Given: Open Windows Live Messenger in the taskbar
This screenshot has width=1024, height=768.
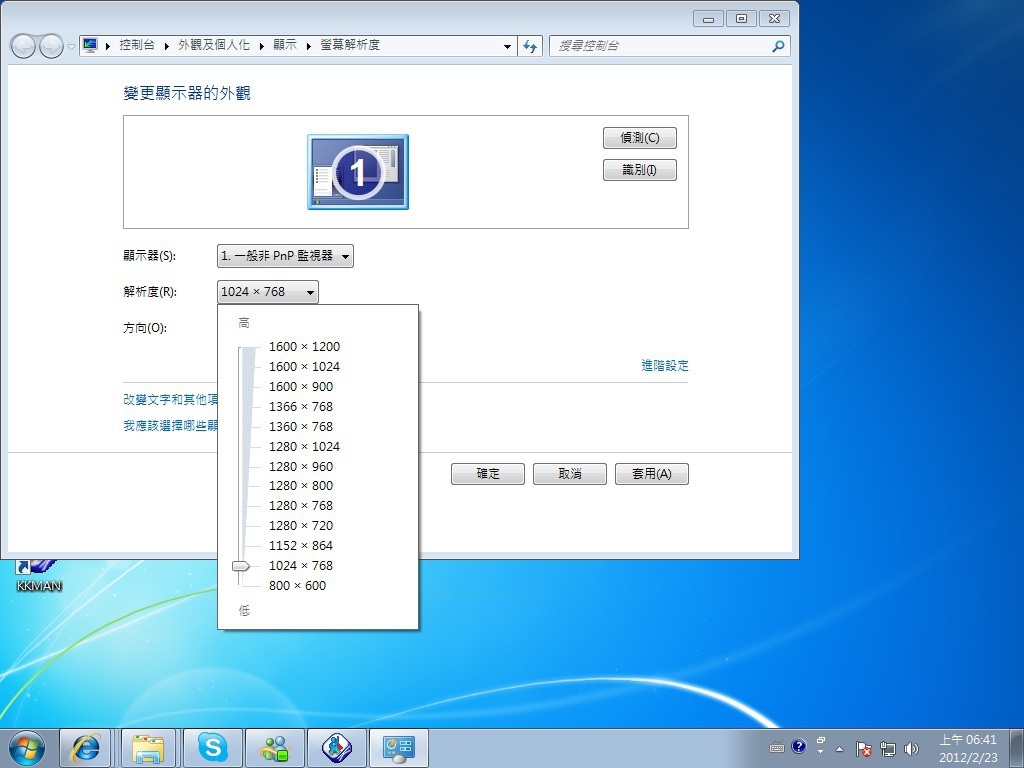Looking at the screenshot, I should point(274,747).
